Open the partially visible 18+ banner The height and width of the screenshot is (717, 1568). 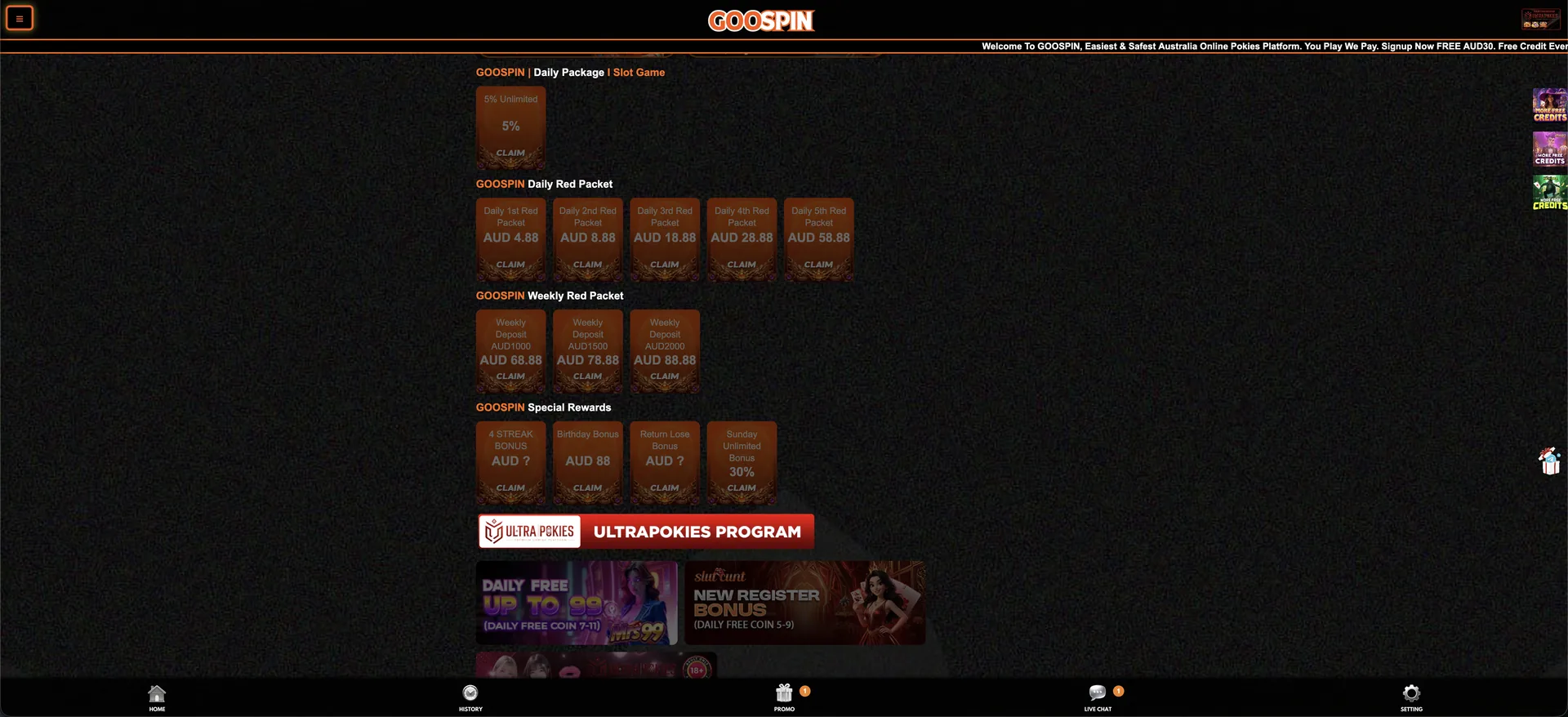[596, 665]
